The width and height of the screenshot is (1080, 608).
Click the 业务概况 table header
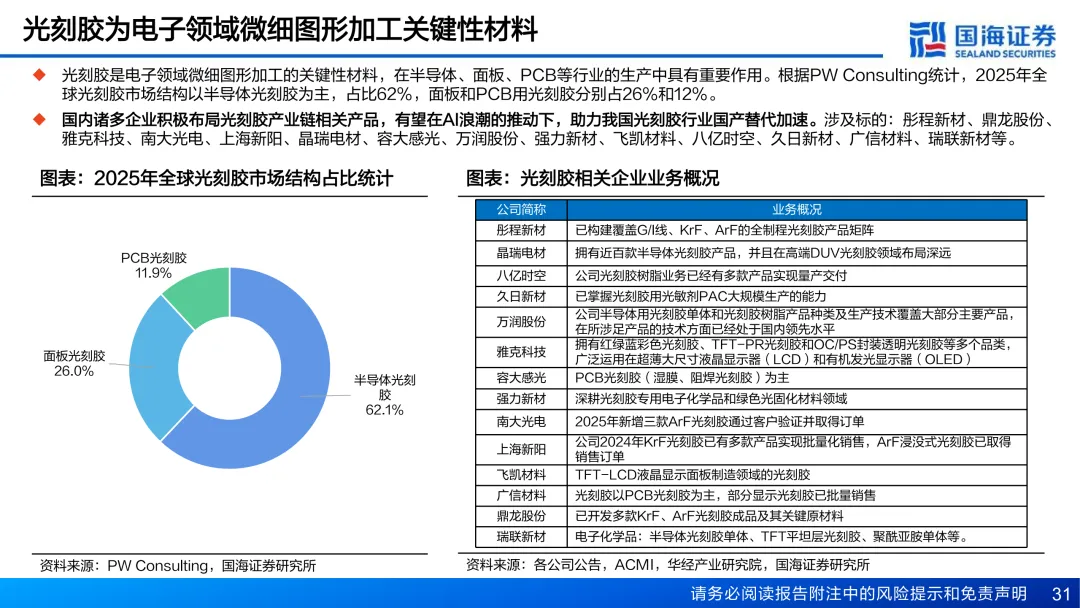click(797, 209)
